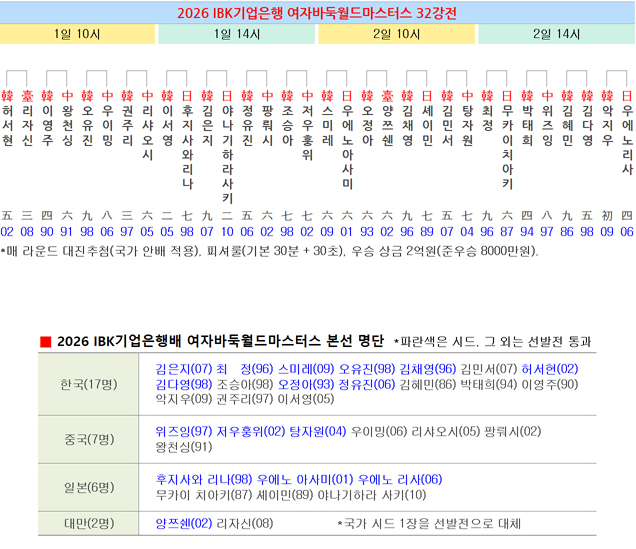Click '김채영(96)' in the roster table
636x549 pixels.
[x=428, y=369]
